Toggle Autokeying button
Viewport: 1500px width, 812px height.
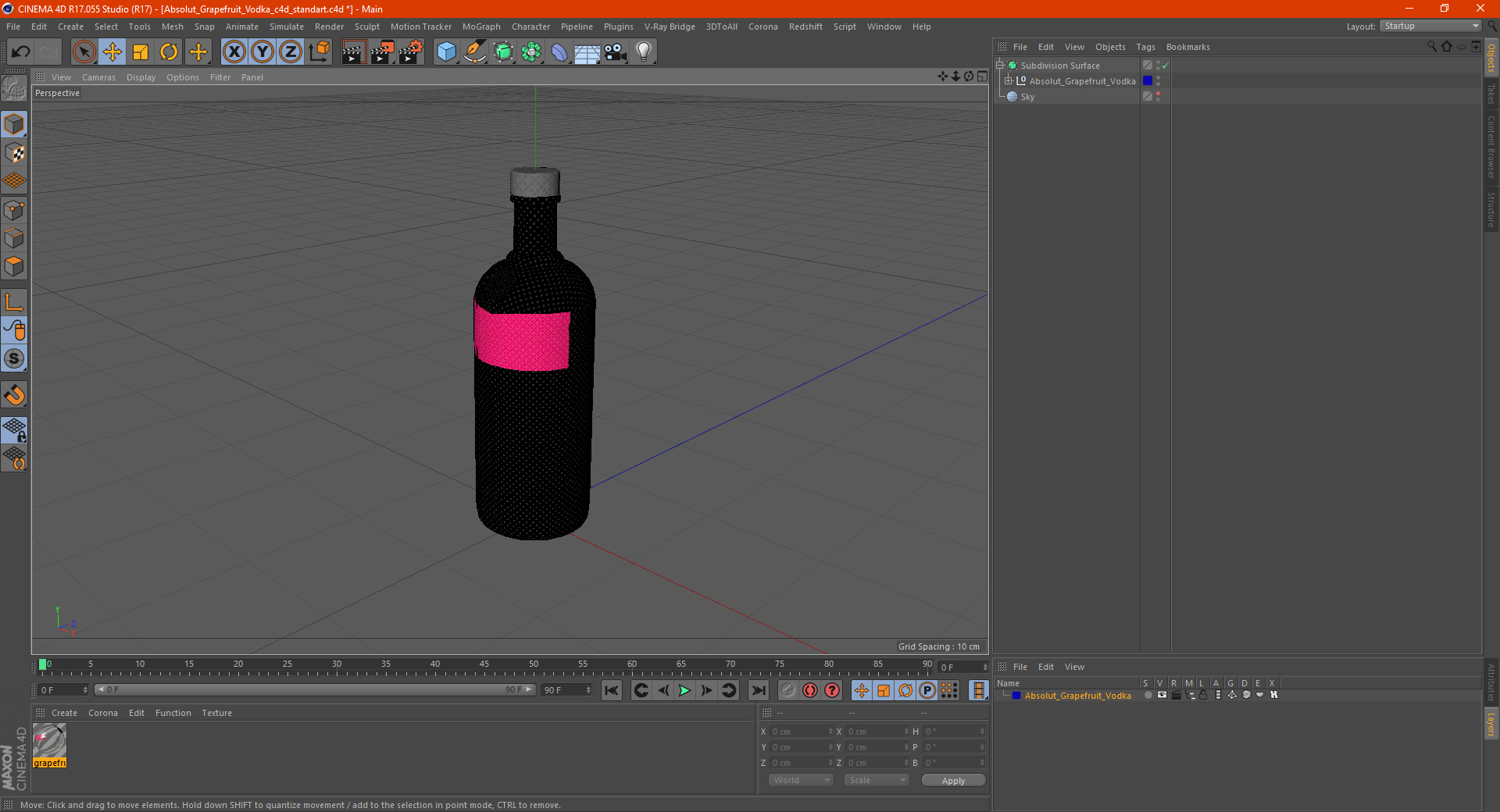[810, 690]
